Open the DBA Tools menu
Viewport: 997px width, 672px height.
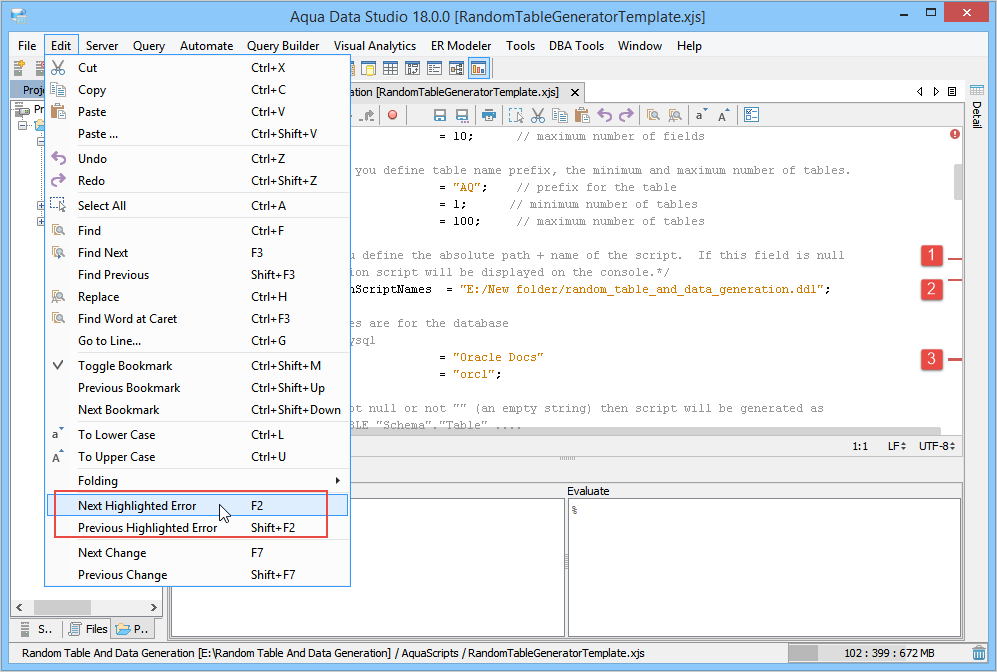pyautogui.click(x=576, y=46)
